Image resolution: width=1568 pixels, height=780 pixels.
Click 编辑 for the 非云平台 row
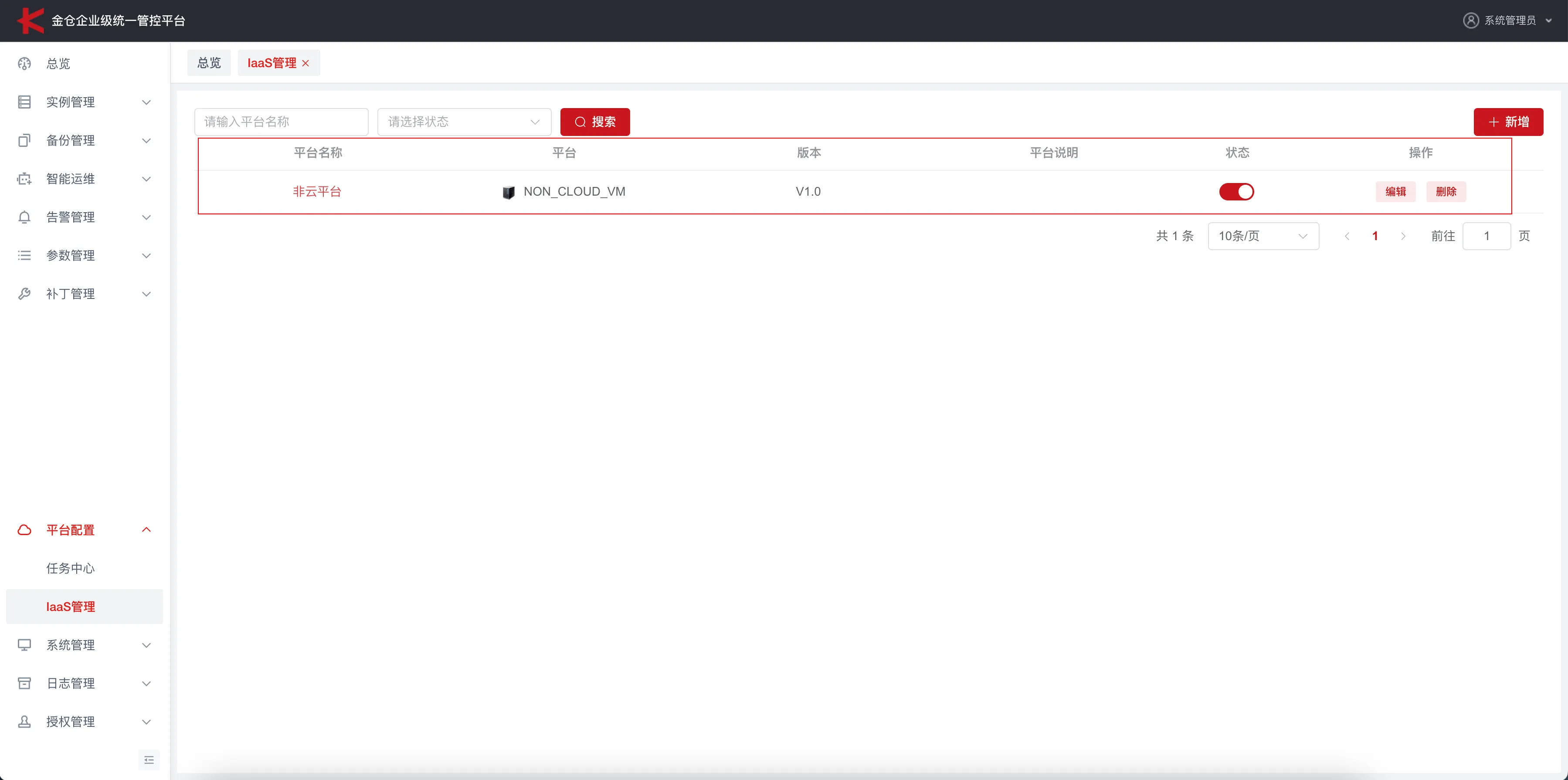(1396, 192)
